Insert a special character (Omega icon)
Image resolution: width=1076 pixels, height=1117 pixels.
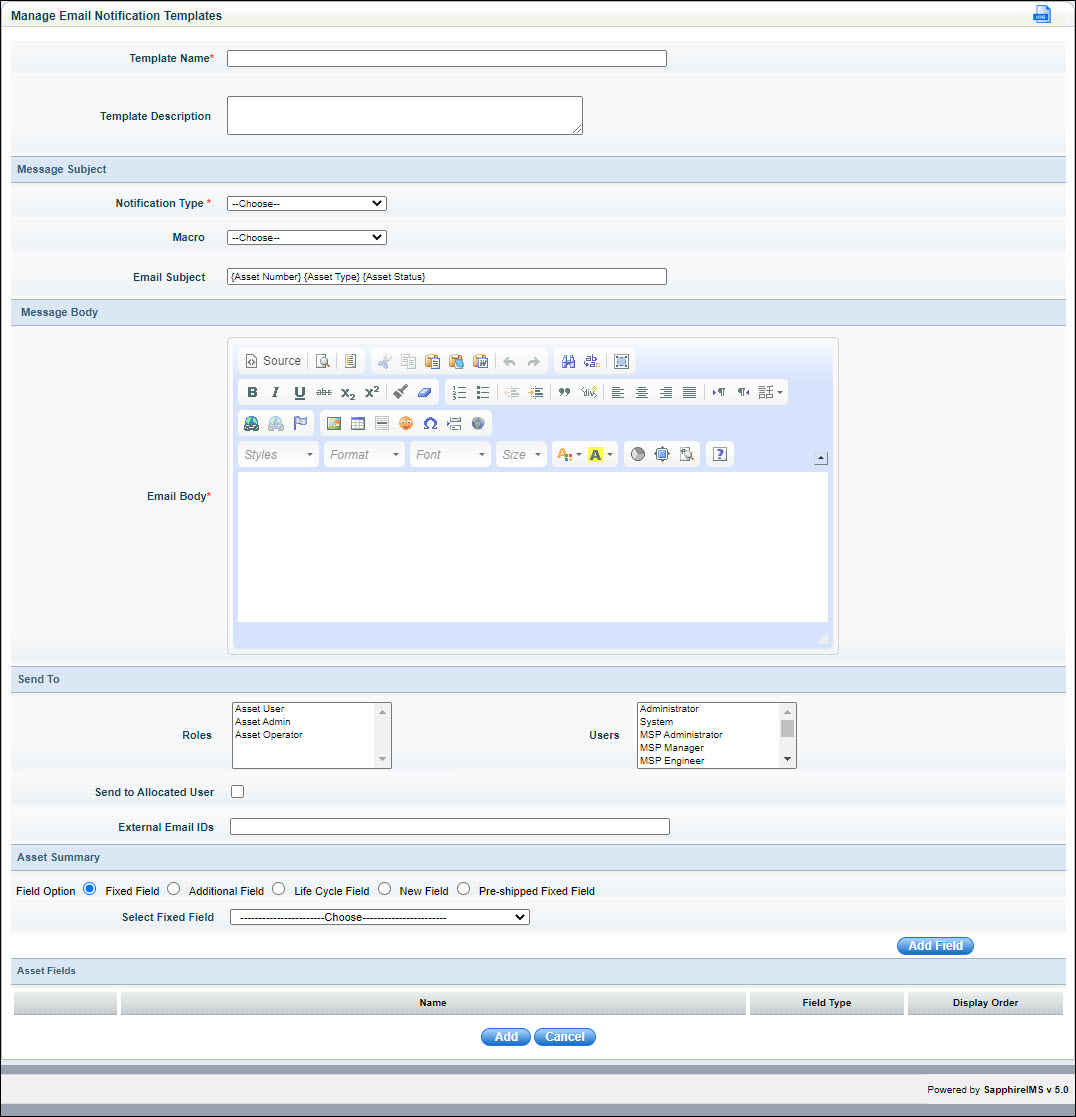tap(429, 422)
